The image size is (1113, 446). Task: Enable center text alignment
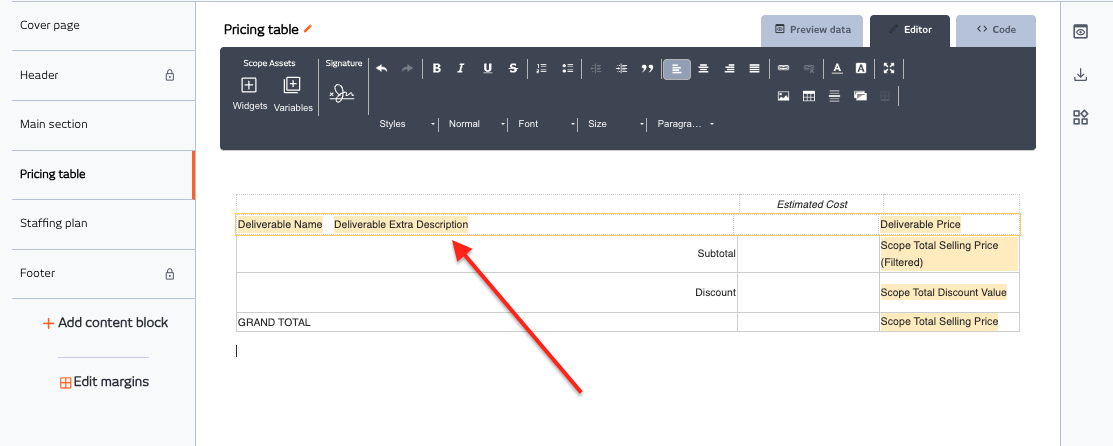703,68
